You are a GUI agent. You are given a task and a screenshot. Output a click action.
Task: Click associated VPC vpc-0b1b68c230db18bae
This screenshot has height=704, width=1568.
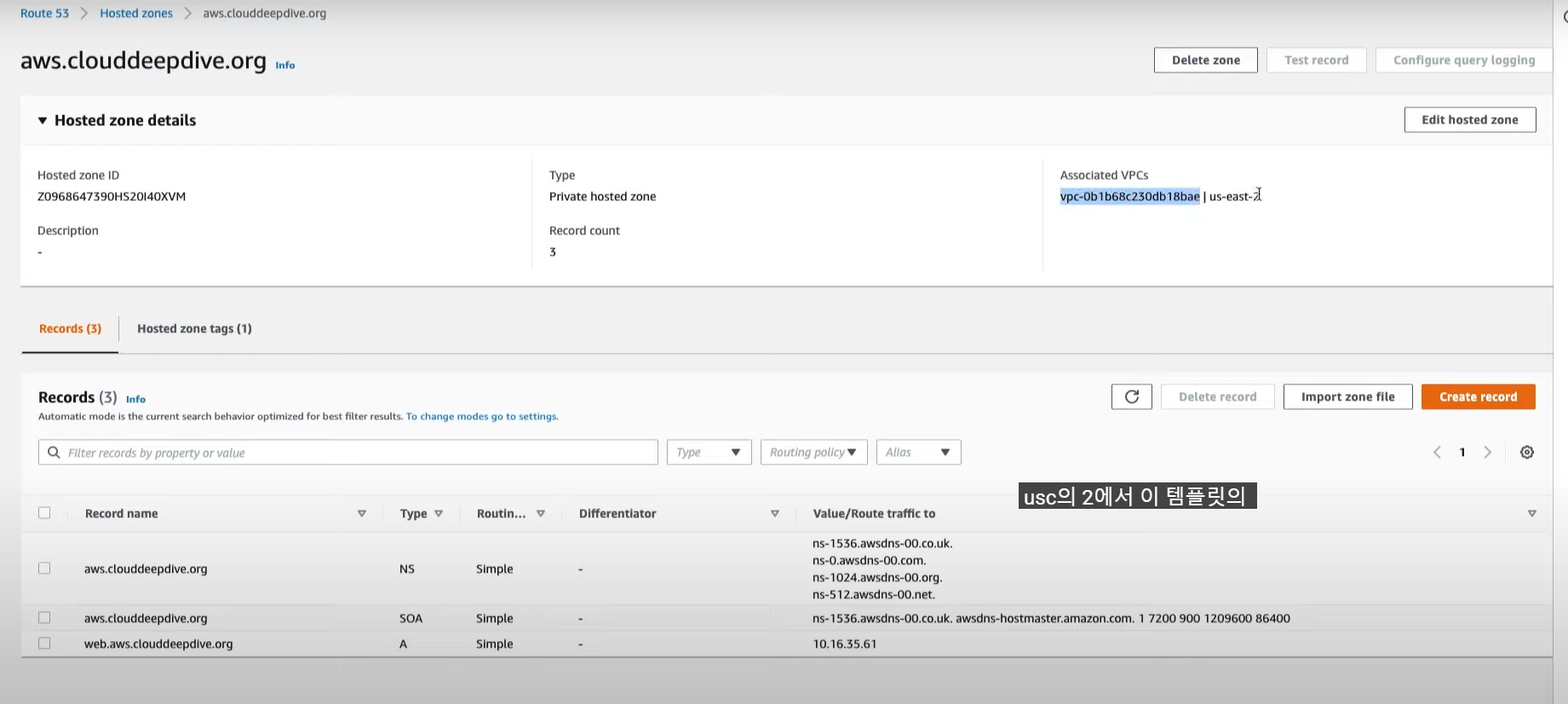[1129, 197]
